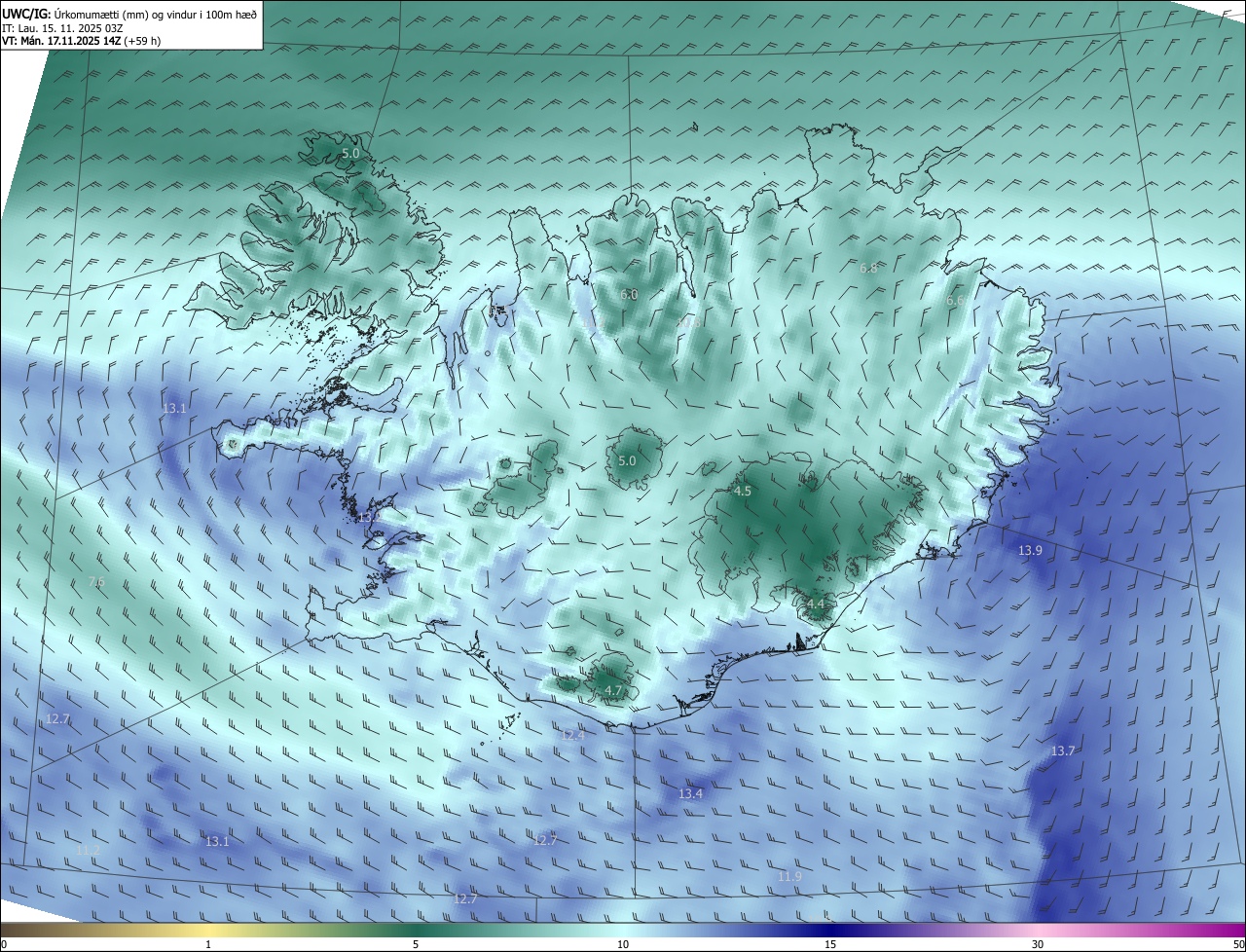
Task: Click the VT: Mán. 17.11.2025 14Z line
Action: click(82, 41)
